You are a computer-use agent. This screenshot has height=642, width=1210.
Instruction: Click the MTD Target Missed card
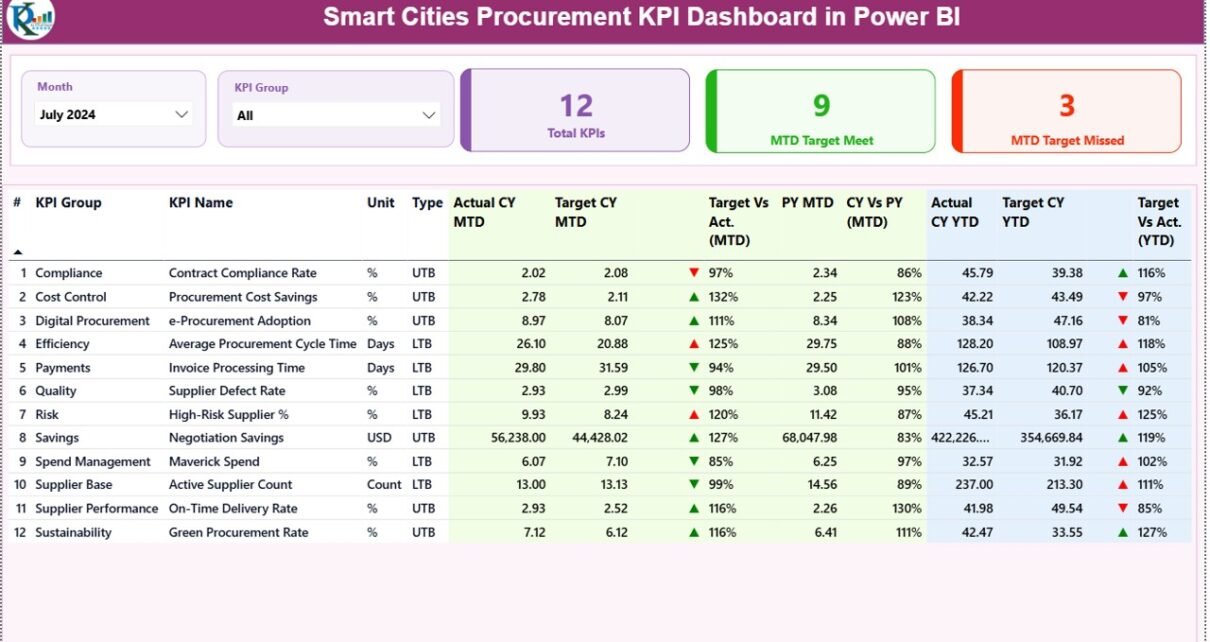pyautogui.click(x=1066, y=111)
